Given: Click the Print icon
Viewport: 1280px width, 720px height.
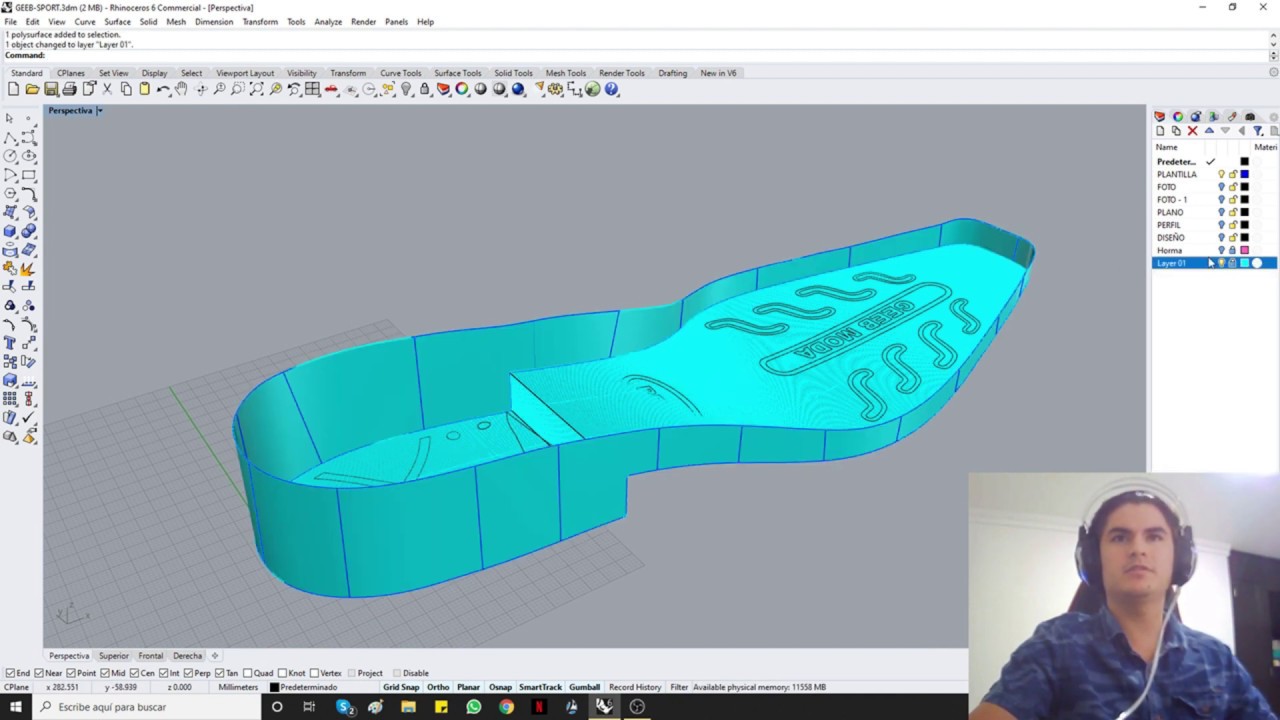Looking at the screenshot, I should coord(69,89).
